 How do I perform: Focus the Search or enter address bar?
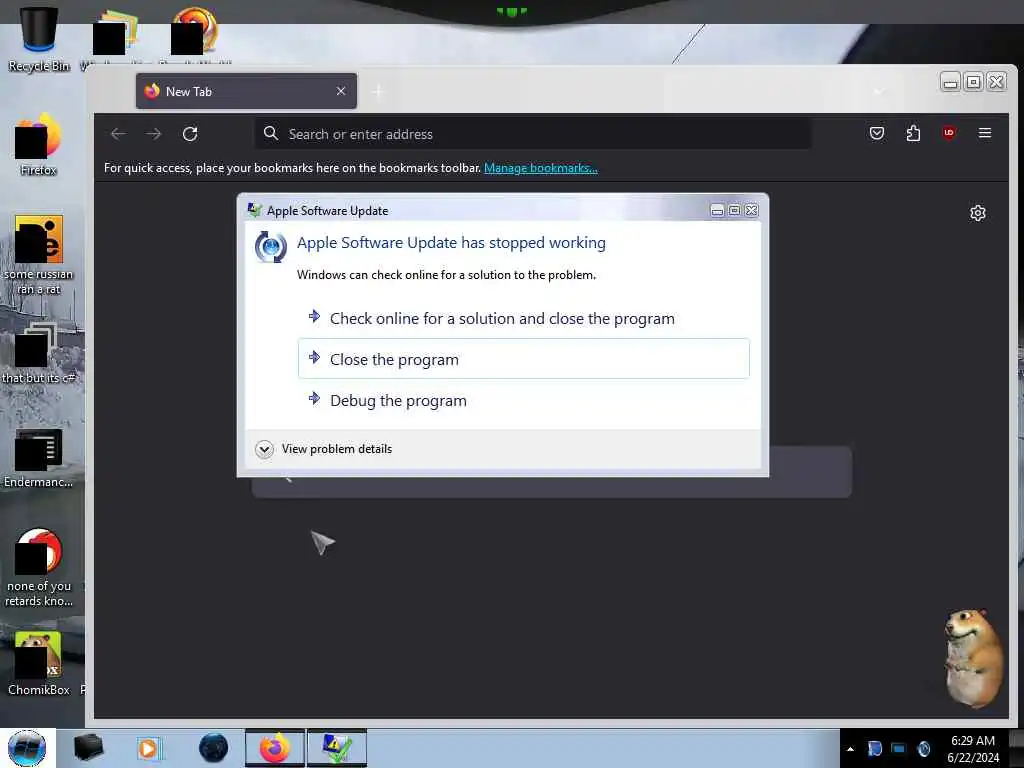tap(532, 134)
